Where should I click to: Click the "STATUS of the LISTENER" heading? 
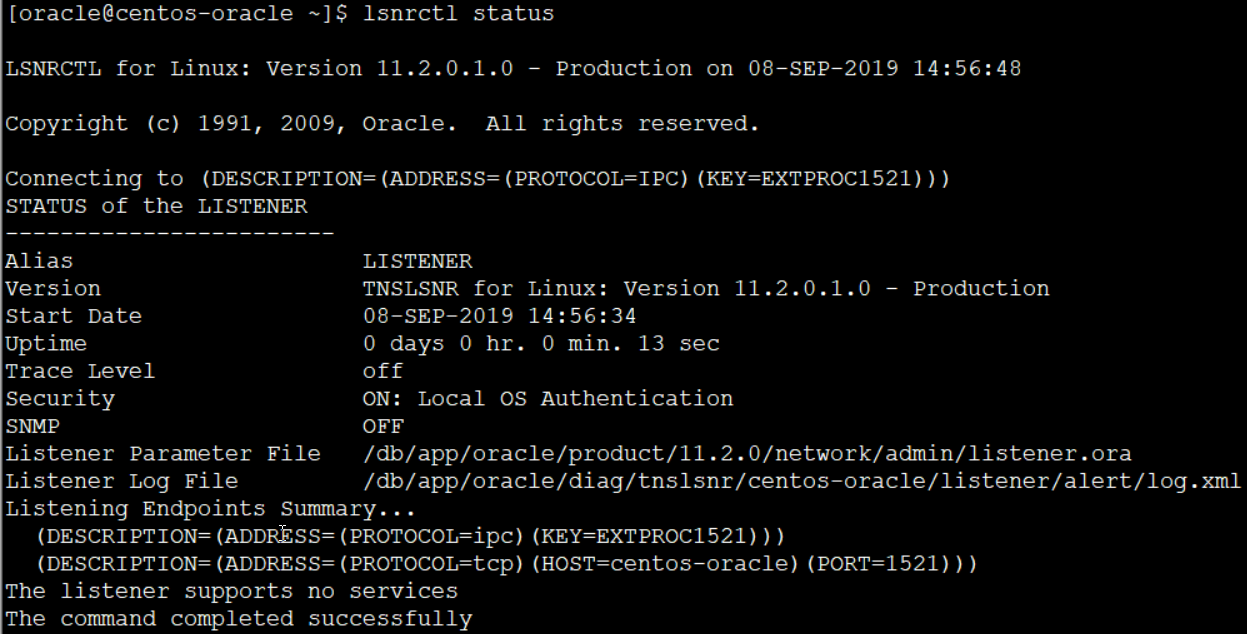[156, 206]
